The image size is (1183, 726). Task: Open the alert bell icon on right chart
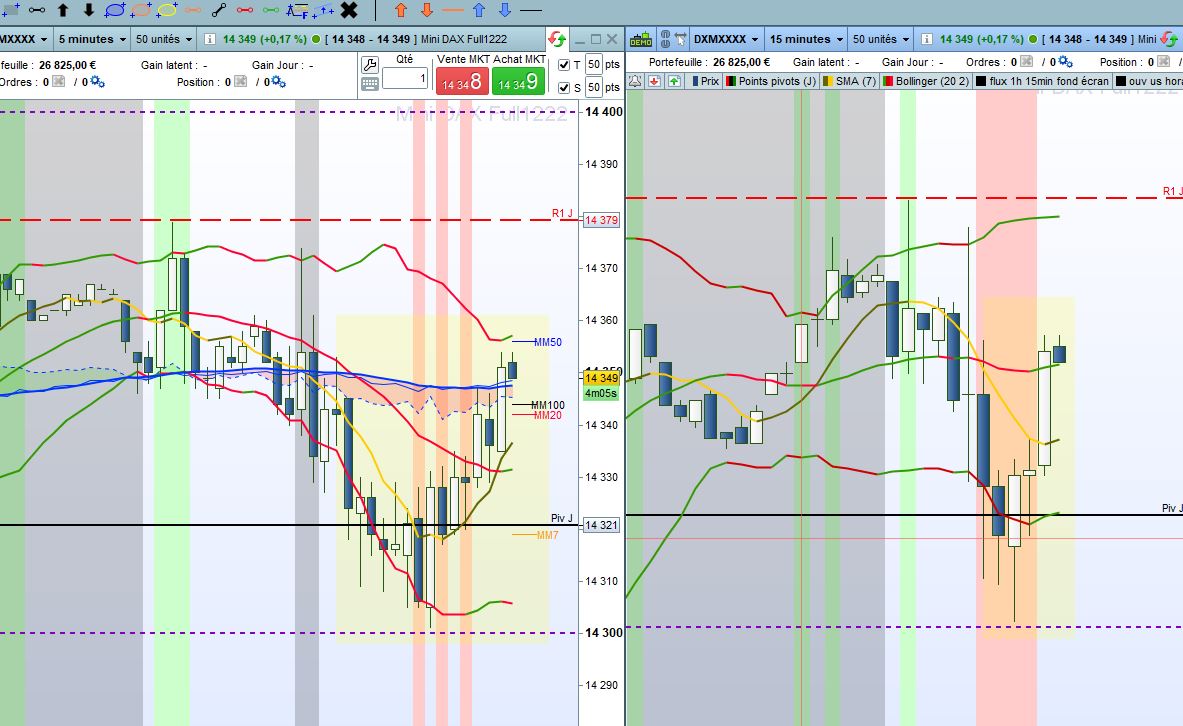[635, 81]
